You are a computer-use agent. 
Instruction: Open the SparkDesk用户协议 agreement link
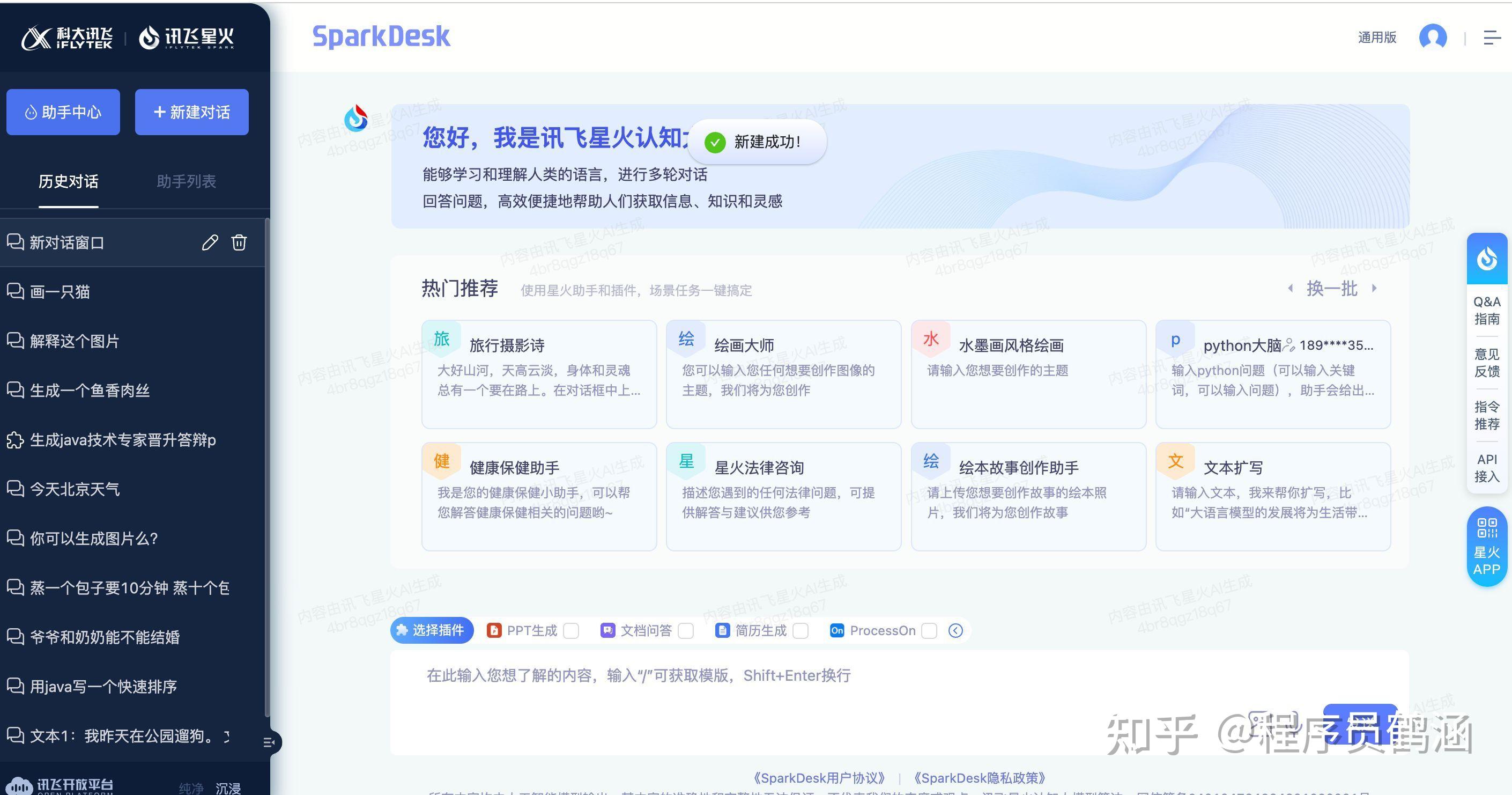819,777
